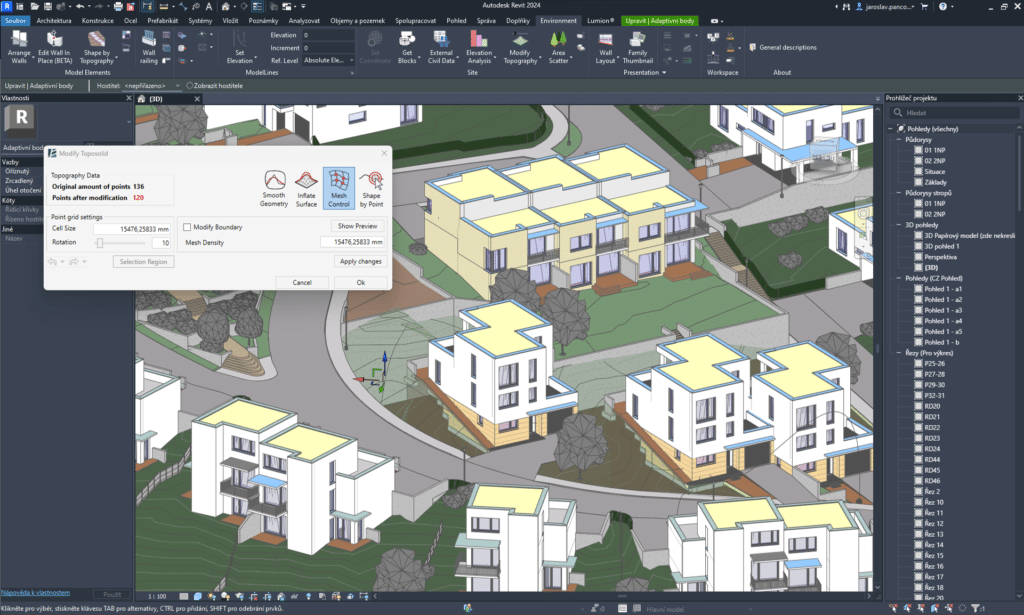1024x615 pixels.
Task: Open the Upravit | Adaptivní body tab
Action: tap(660, 21)
